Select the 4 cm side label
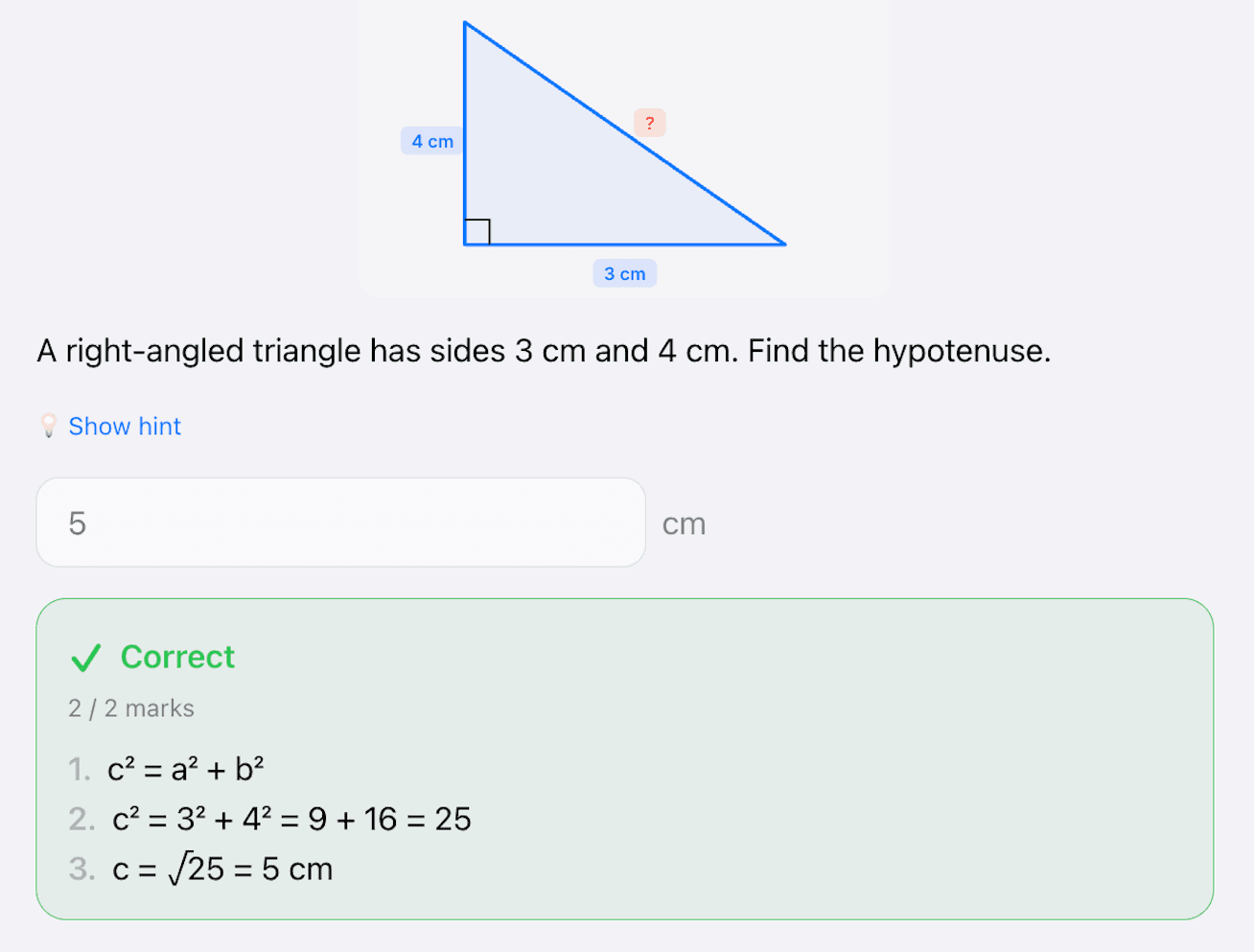Screen dimensions: 1254x952 pyautogui.click(x=431, y=141)
